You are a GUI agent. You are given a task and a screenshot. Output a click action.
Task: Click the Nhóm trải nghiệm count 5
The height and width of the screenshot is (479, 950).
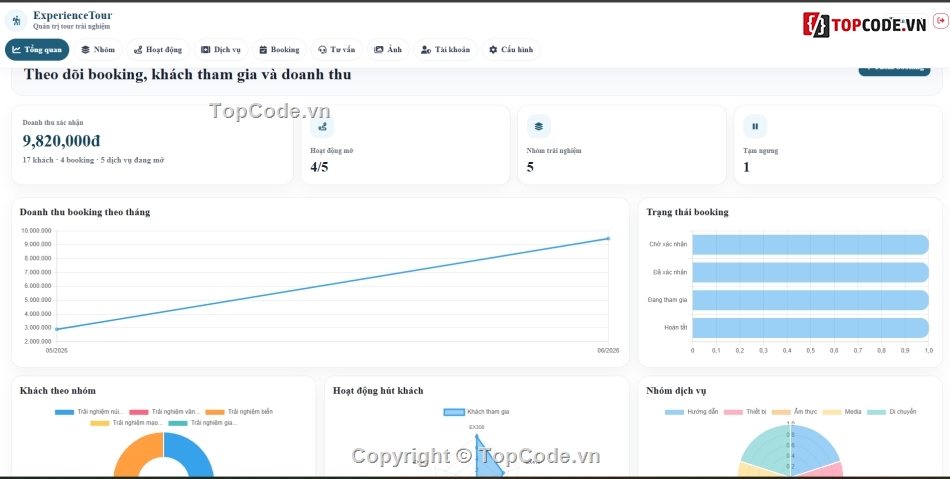coord(530,167)
